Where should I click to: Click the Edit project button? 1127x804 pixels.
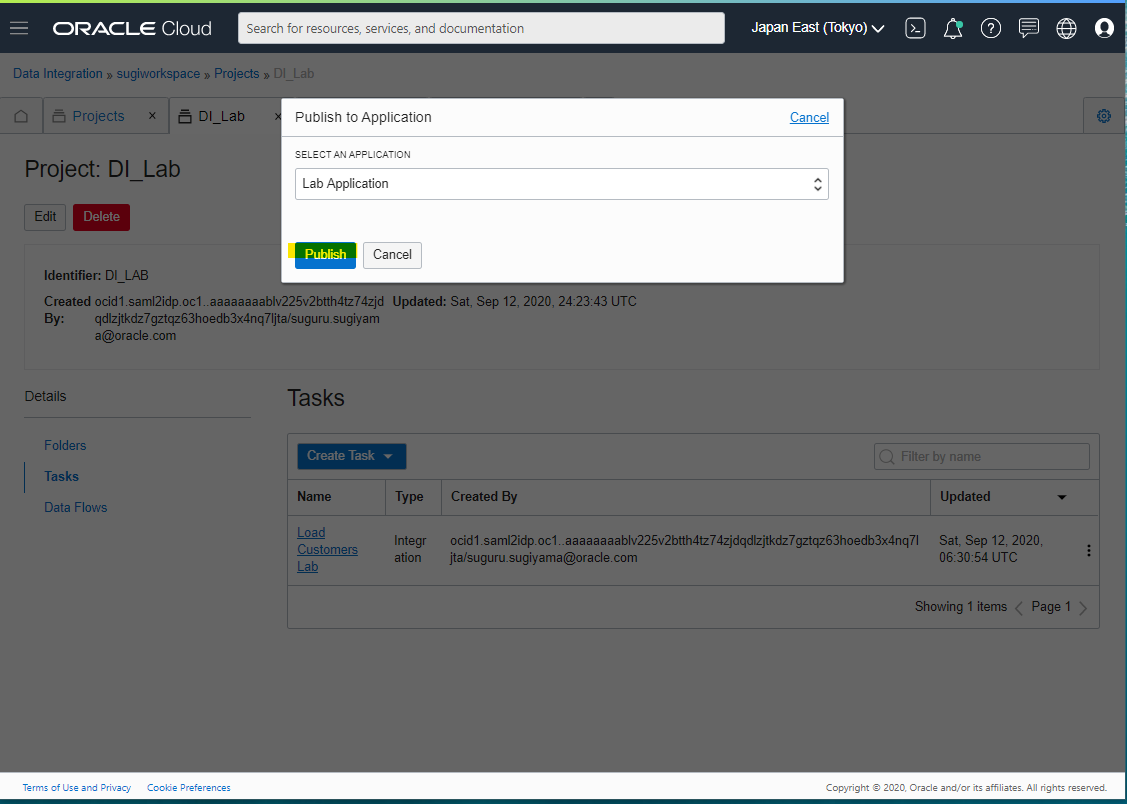click(x=45, y=217)
